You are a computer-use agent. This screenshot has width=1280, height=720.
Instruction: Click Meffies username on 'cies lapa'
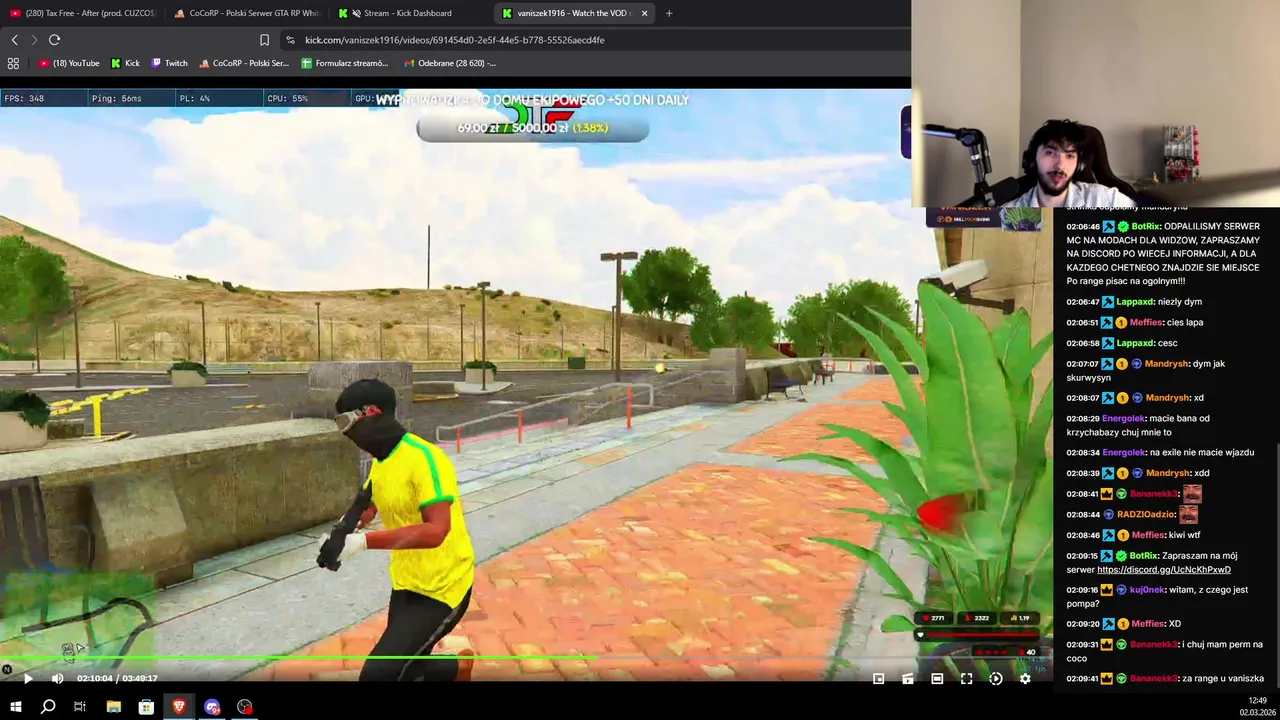click(x=1146, y=322)
